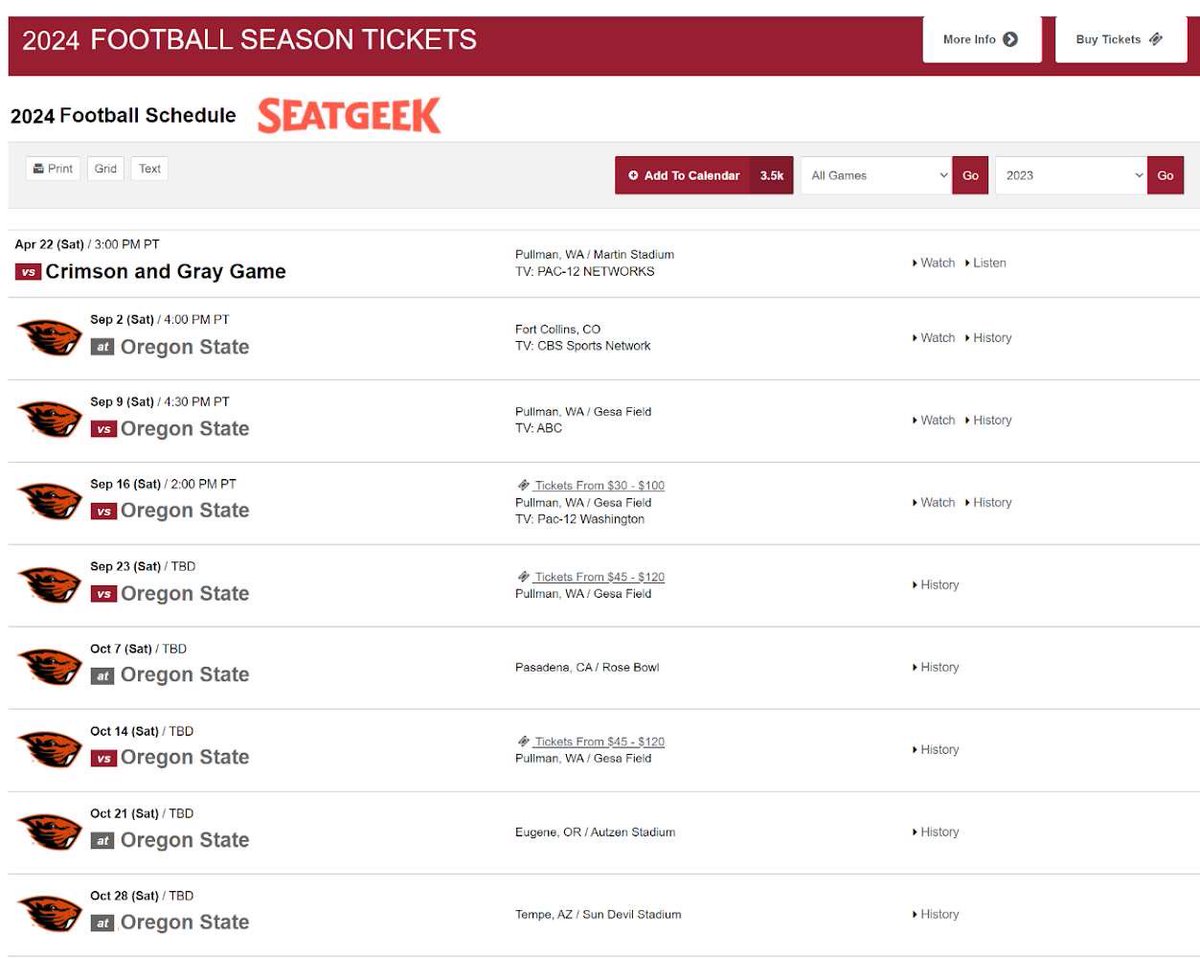Open the 2023 season dropdown

[x=1068, y=174]
